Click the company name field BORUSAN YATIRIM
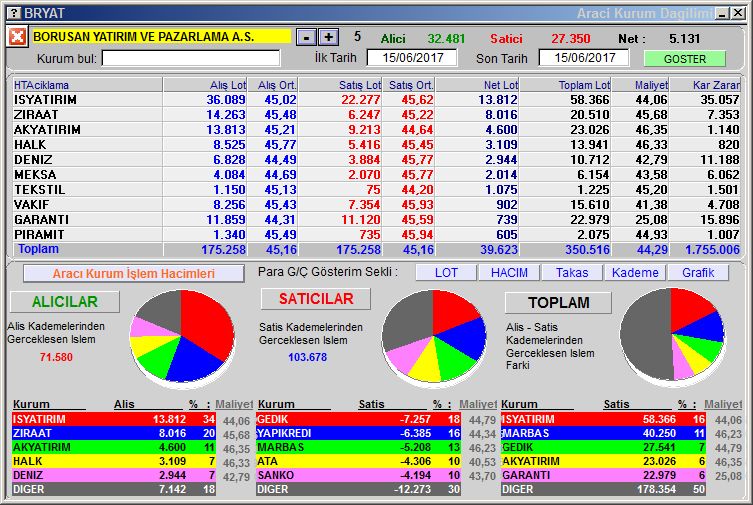 161,36
